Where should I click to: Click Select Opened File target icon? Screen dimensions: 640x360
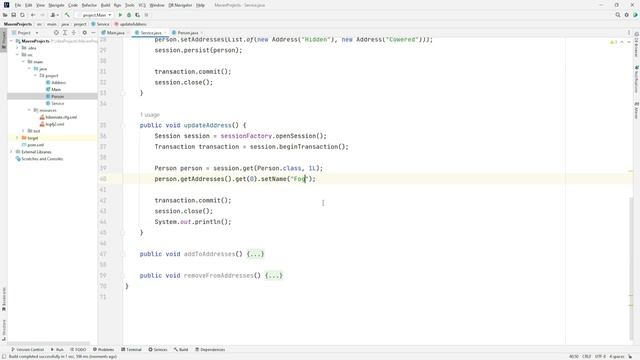pyautogui.click(x=56, y=33)
